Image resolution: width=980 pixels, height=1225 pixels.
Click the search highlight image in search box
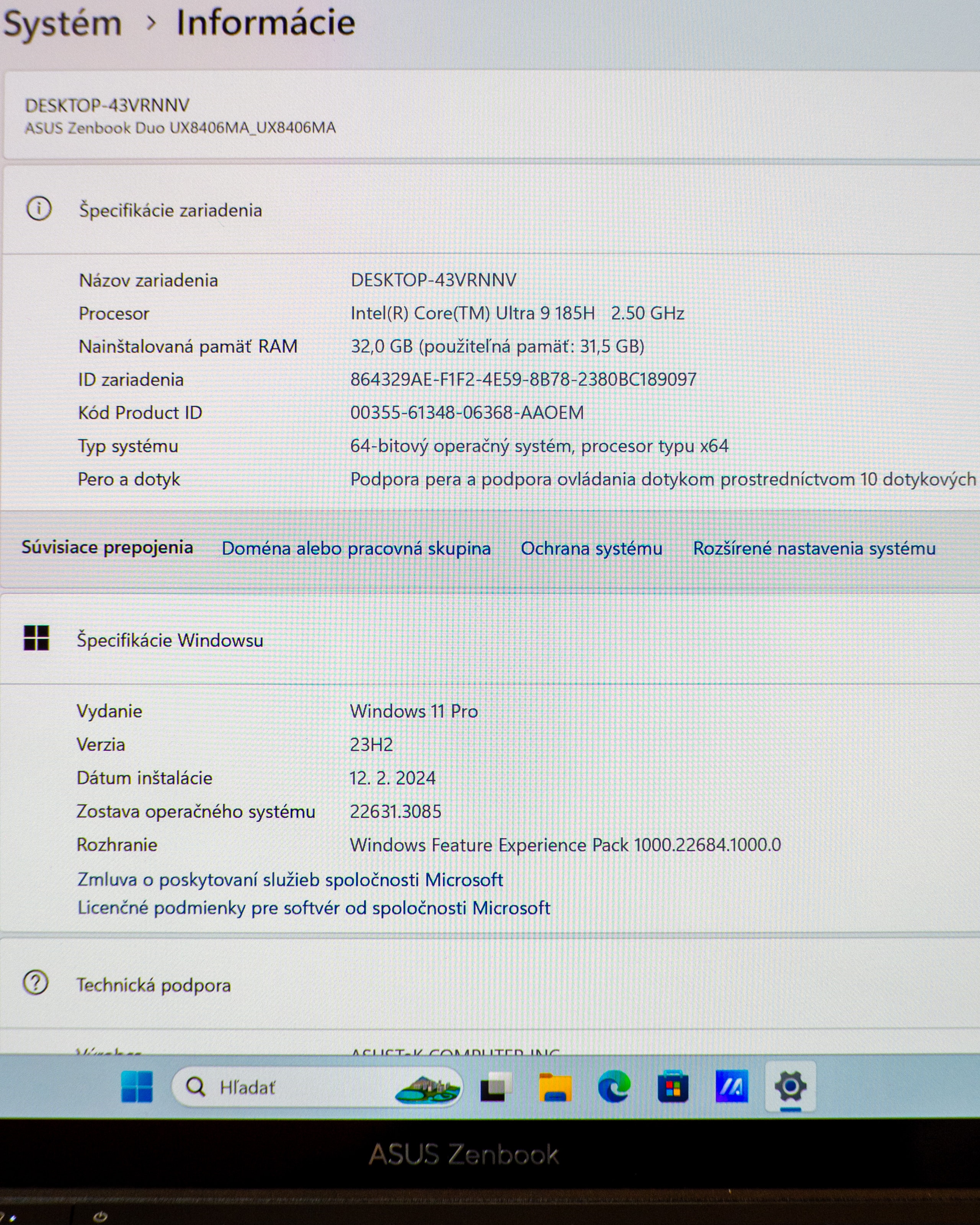(427, 1089)
